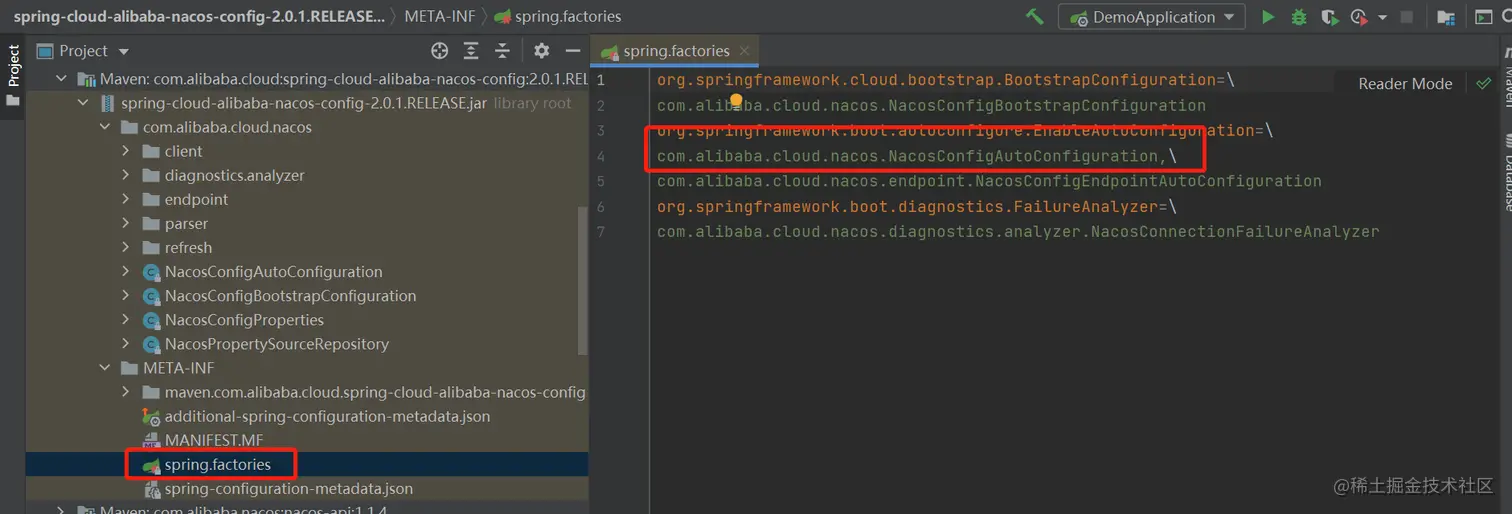Click the META-INF breadcrumb

click(439, 17)
